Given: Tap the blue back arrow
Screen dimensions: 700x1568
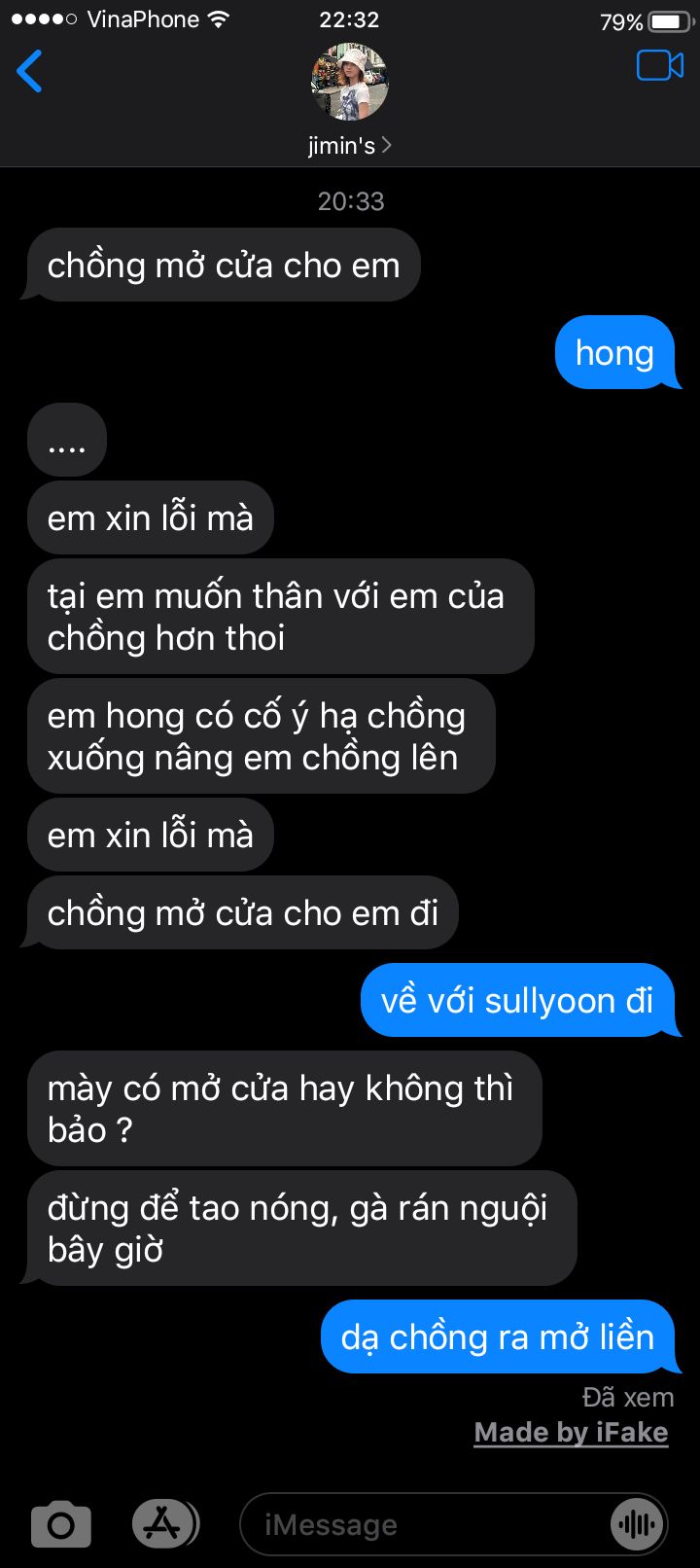Looking at the screenshot, I should [29, 71].
